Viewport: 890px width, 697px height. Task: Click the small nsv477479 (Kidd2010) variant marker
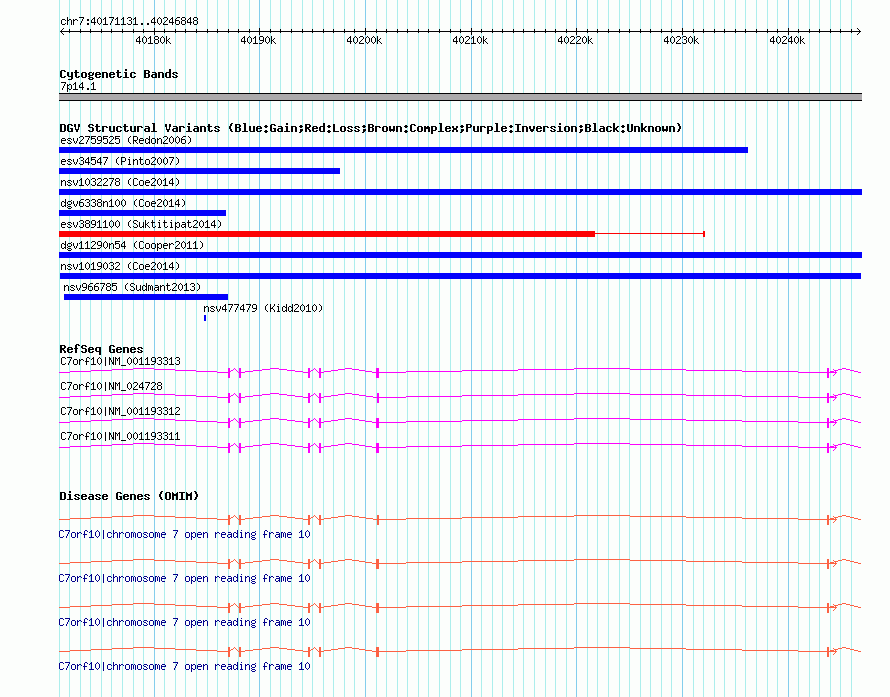pos(205,318)
